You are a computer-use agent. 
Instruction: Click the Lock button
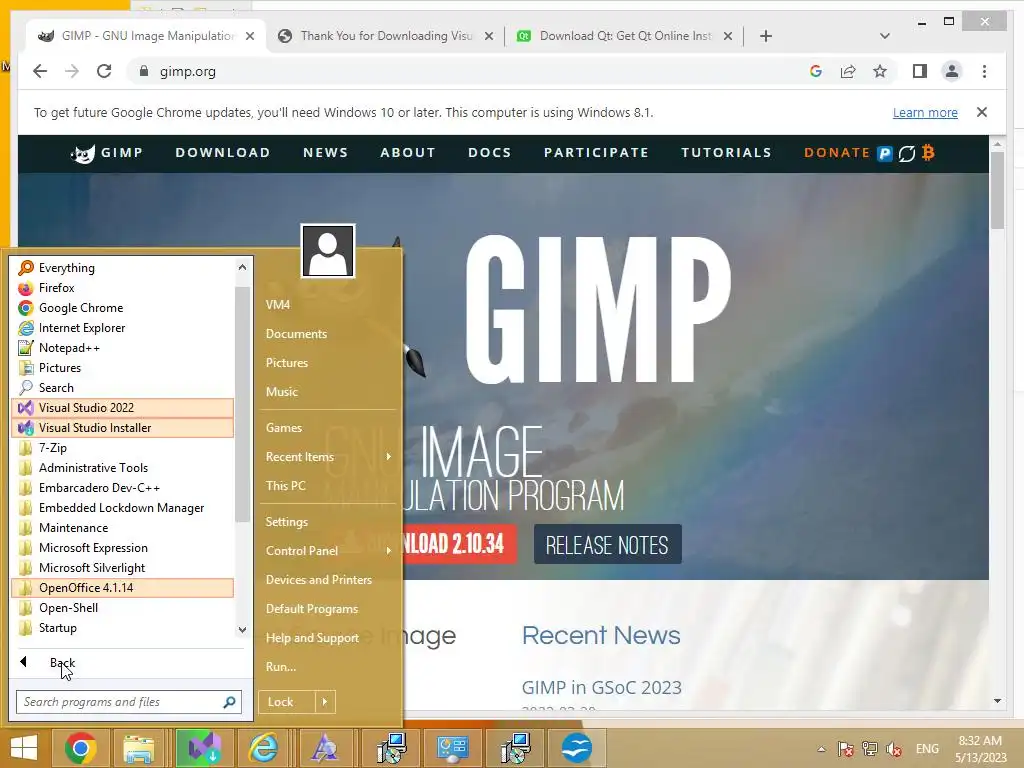287,702
